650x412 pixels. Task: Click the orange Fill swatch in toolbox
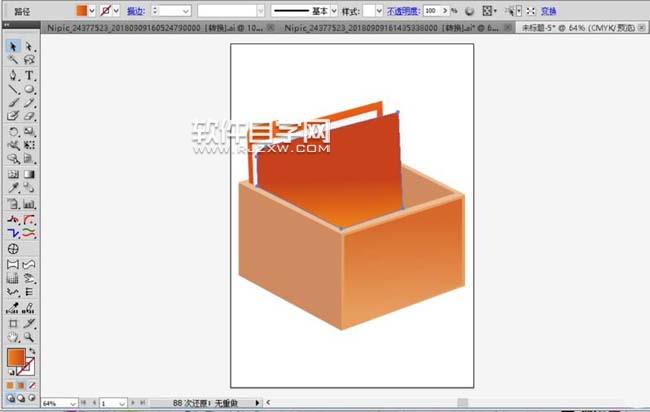(16, 358)
